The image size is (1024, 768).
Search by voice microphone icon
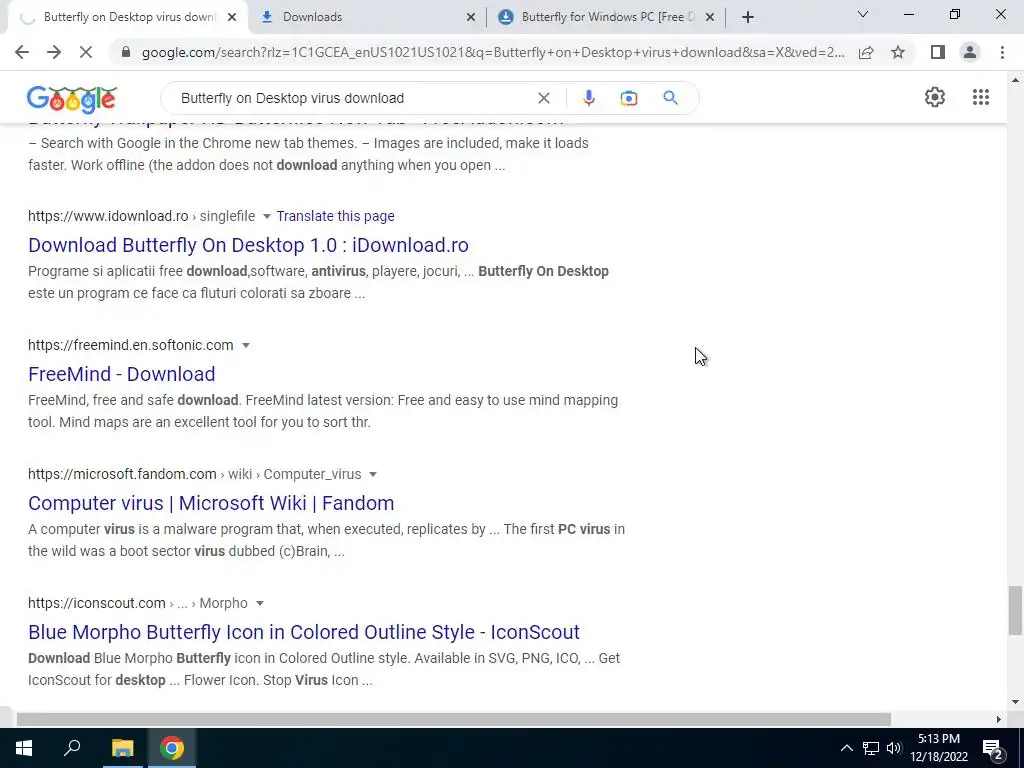click(x=588, y=98)
